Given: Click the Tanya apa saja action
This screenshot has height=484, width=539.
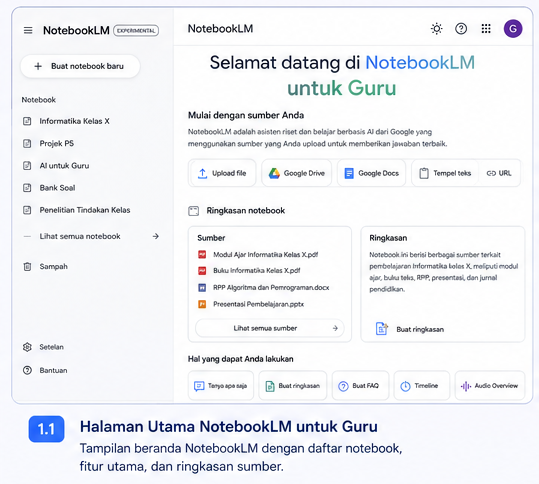Looking at the screenshot, I should click(221, 386).
